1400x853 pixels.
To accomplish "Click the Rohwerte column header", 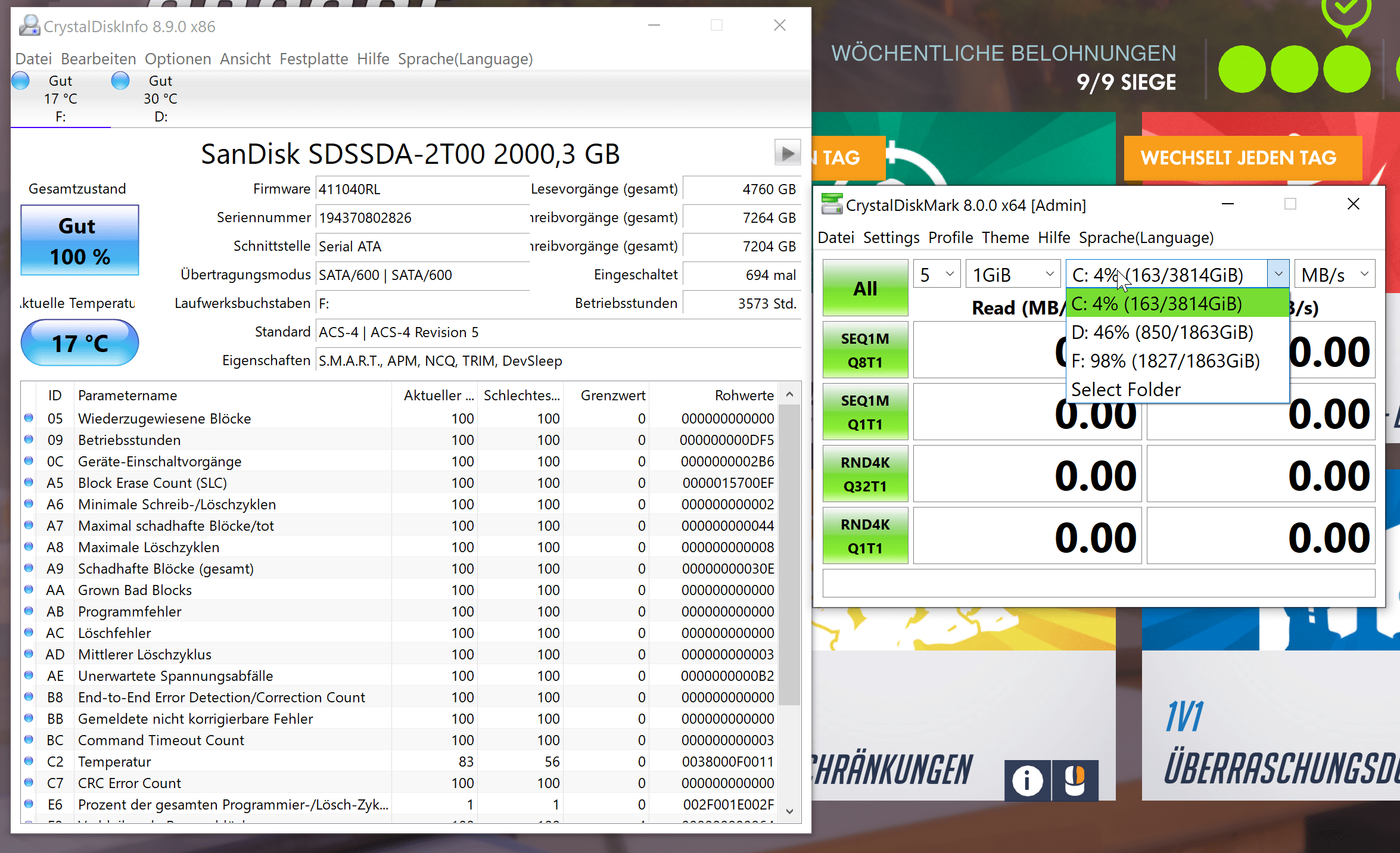I will [x=713, y=396].
